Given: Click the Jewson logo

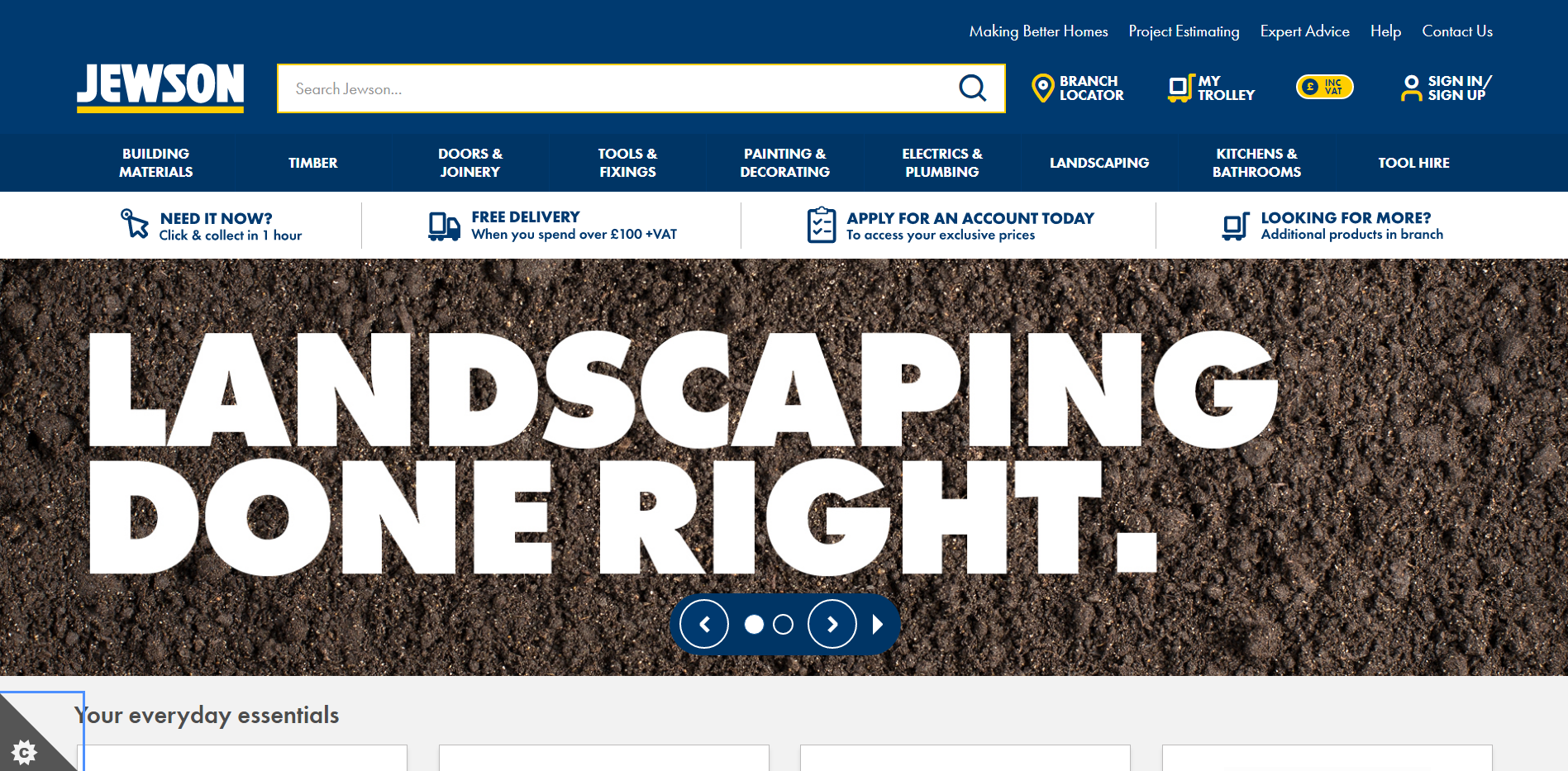Looking at the screenshot, I should (160, 88).
